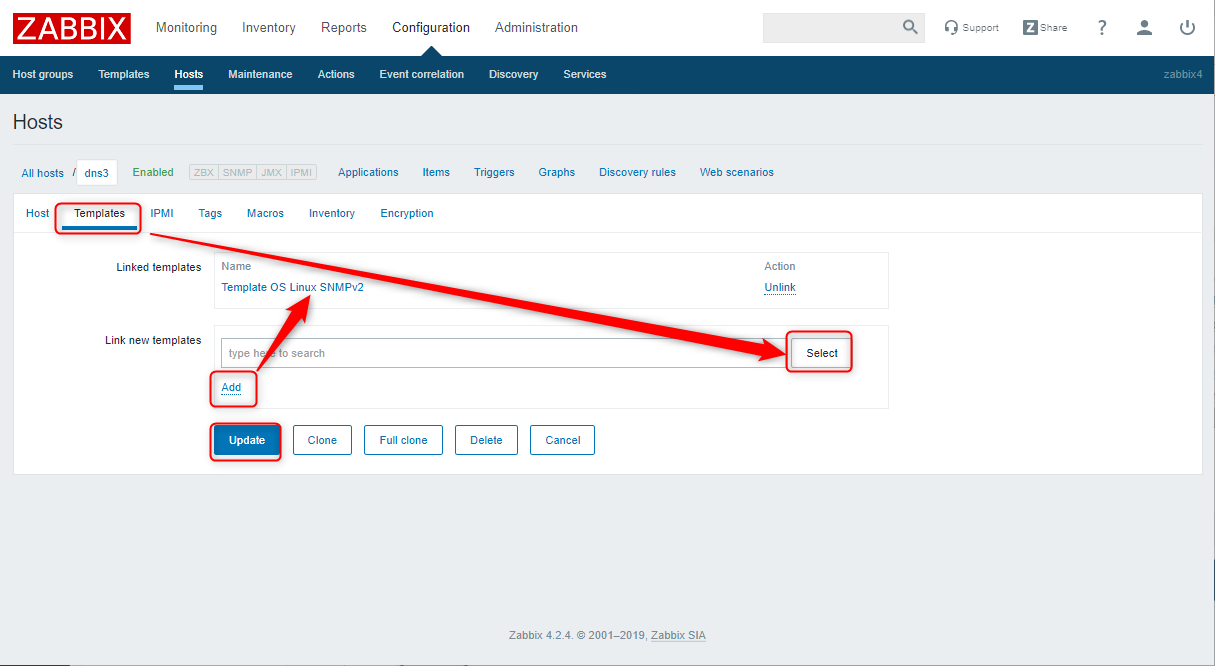Viewport: 1215px width, 666px height.
Task: Open the Zabbix SIA footer link
Action: [x=678, y=635]
